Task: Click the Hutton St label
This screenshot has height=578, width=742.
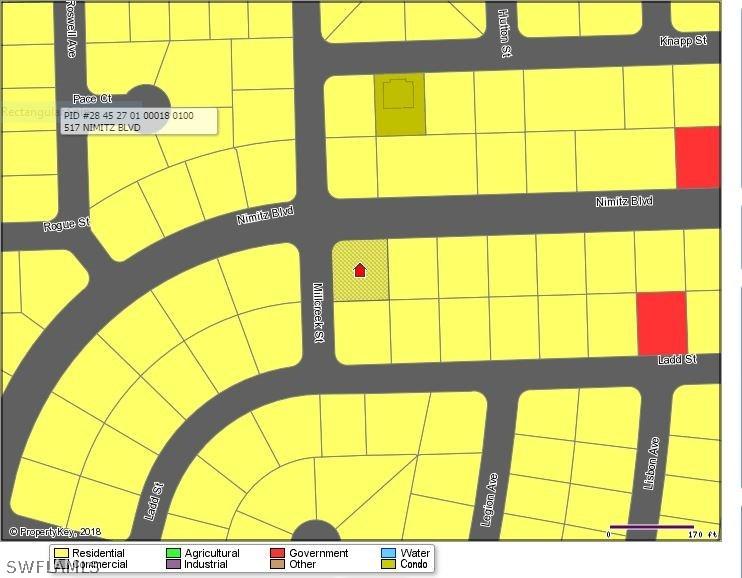Action: (505, 33)
